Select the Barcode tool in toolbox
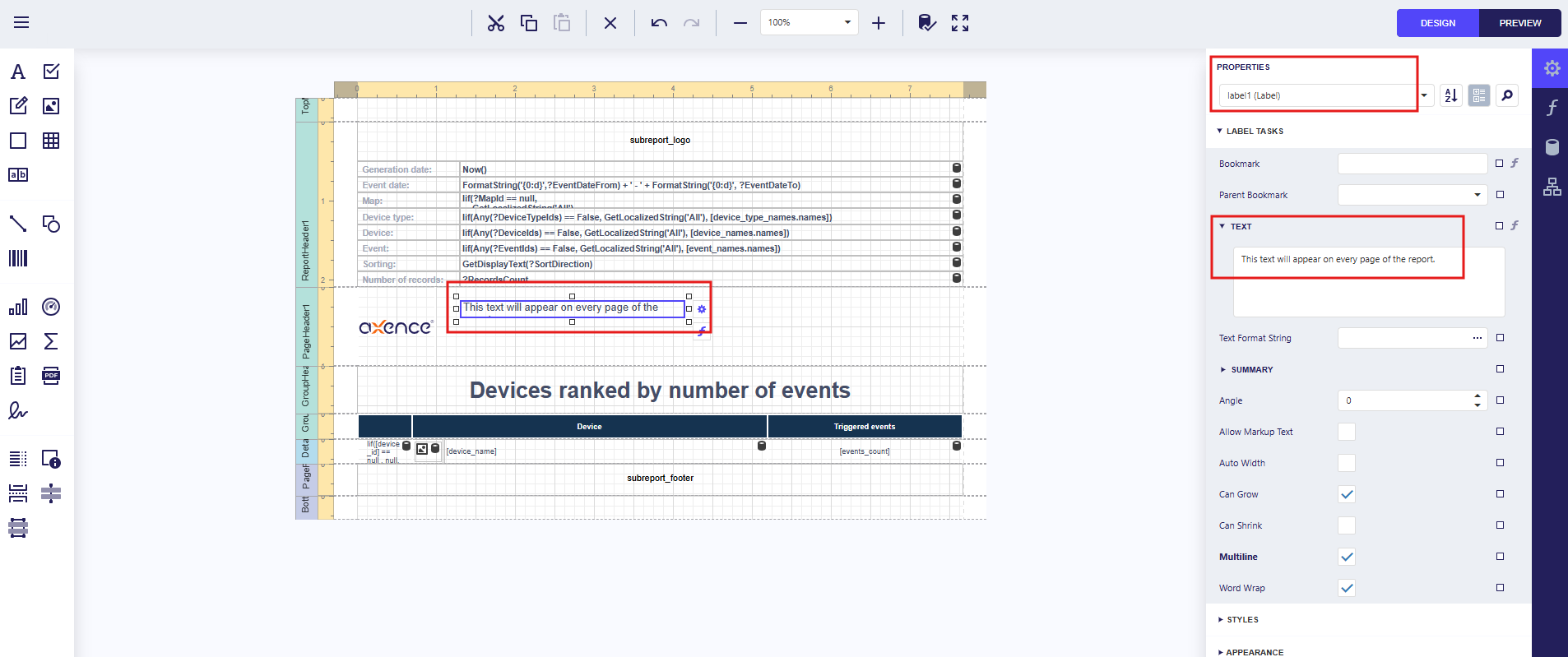The width and height of the screenshot is (1568, 657). pos(18,258)
